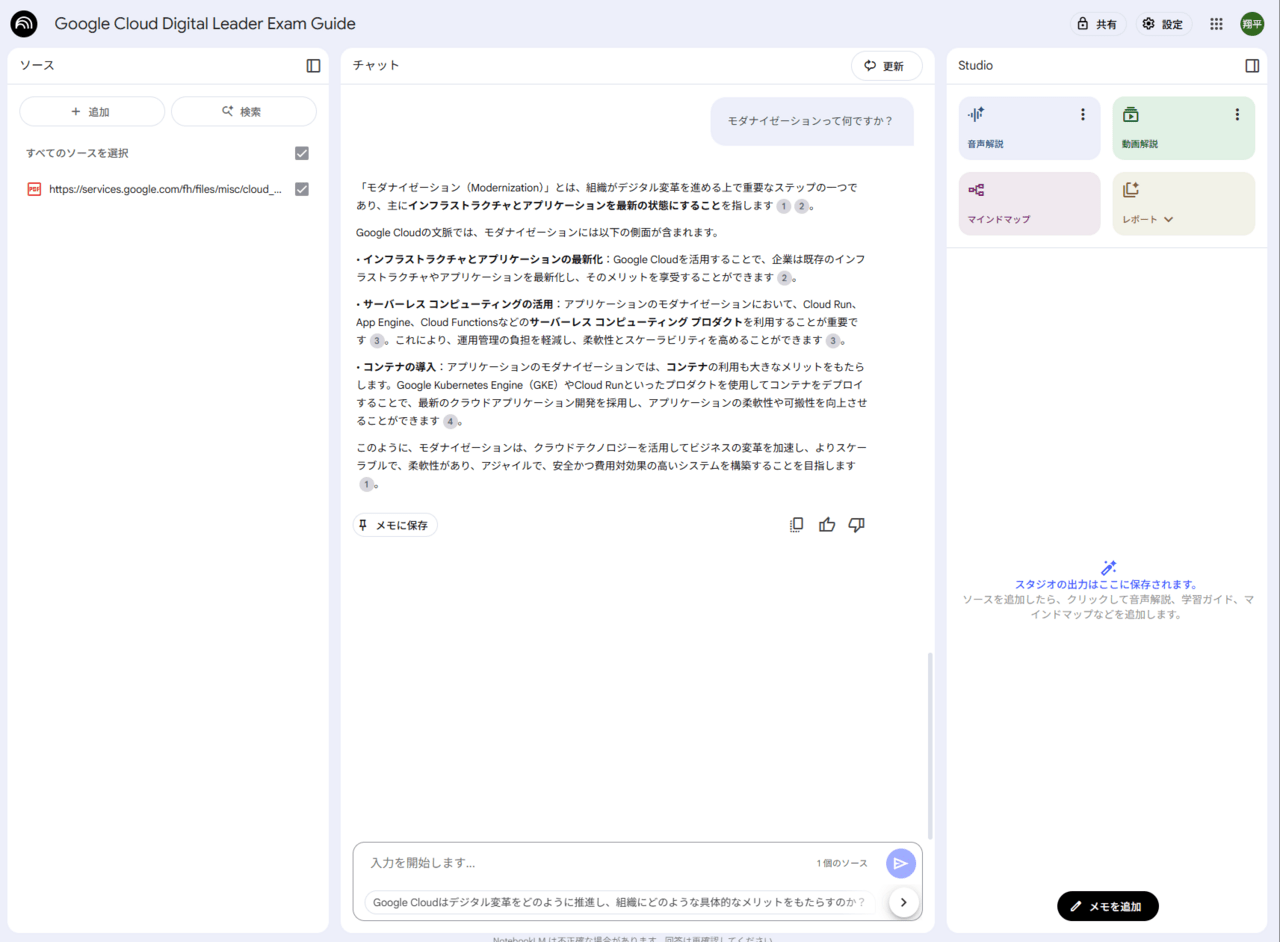
Task: Click the 検索 search sources button
Action: pyautogui.click(x=243, y=112)
